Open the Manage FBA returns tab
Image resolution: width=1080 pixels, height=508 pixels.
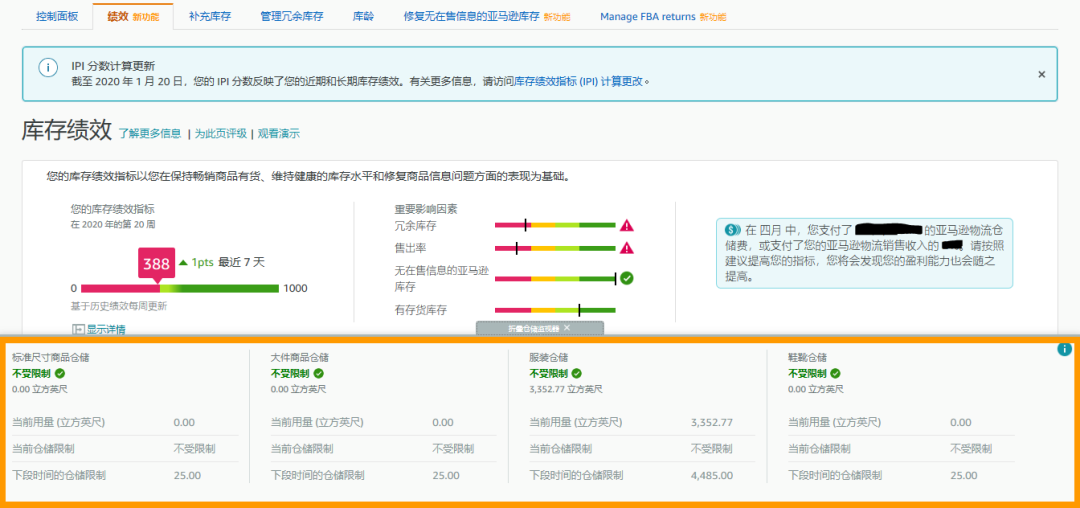click(662, 17)
